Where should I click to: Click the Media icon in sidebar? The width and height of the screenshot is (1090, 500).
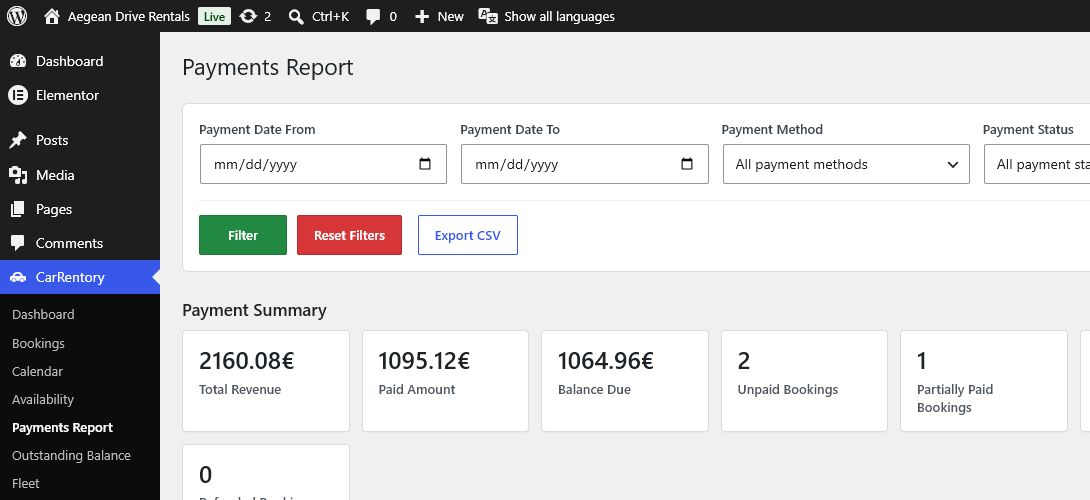pyautogui.click(x=18, y=175)
